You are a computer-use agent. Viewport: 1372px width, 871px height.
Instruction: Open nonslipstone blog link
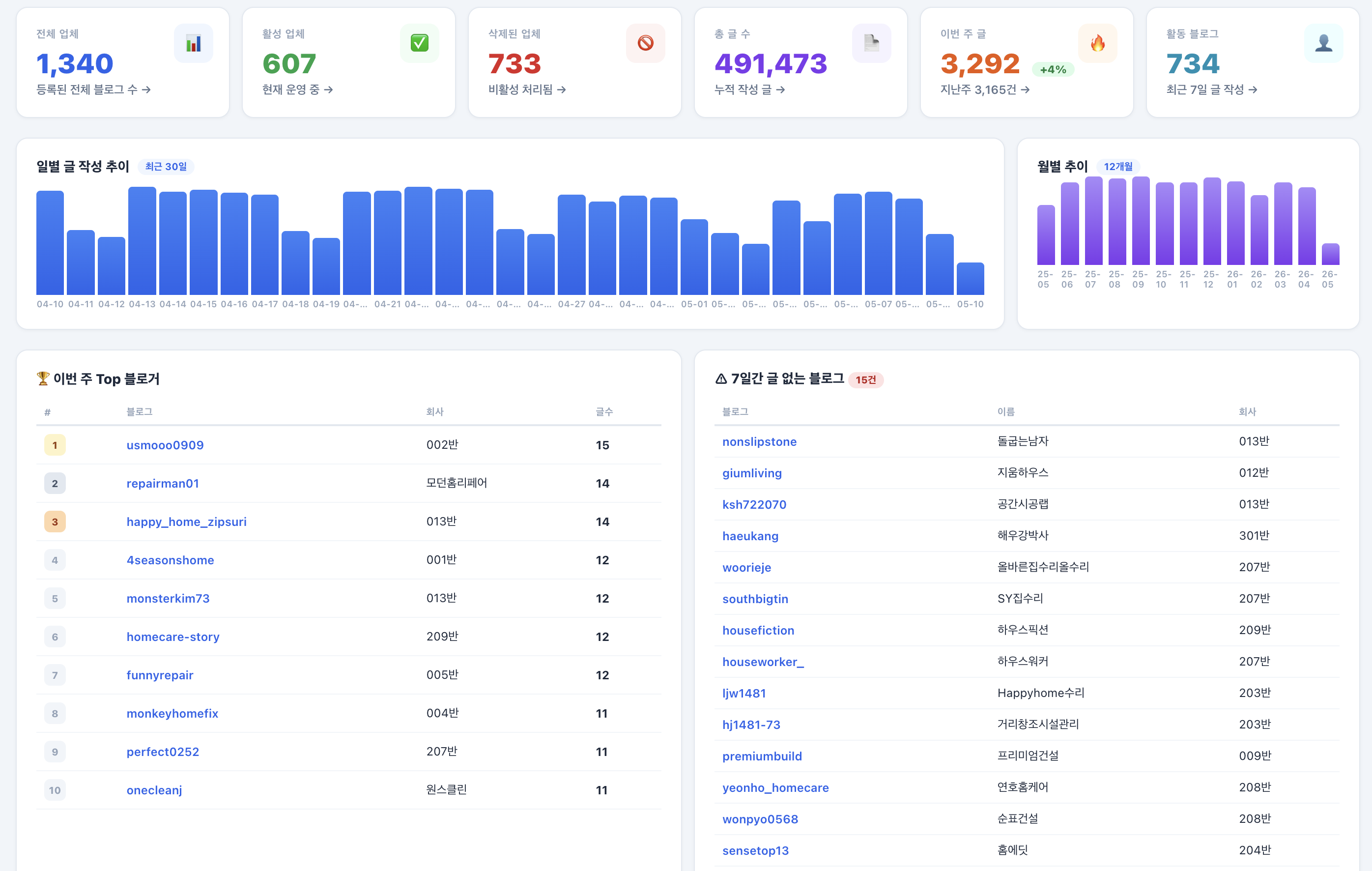click(x=760, y=442)
